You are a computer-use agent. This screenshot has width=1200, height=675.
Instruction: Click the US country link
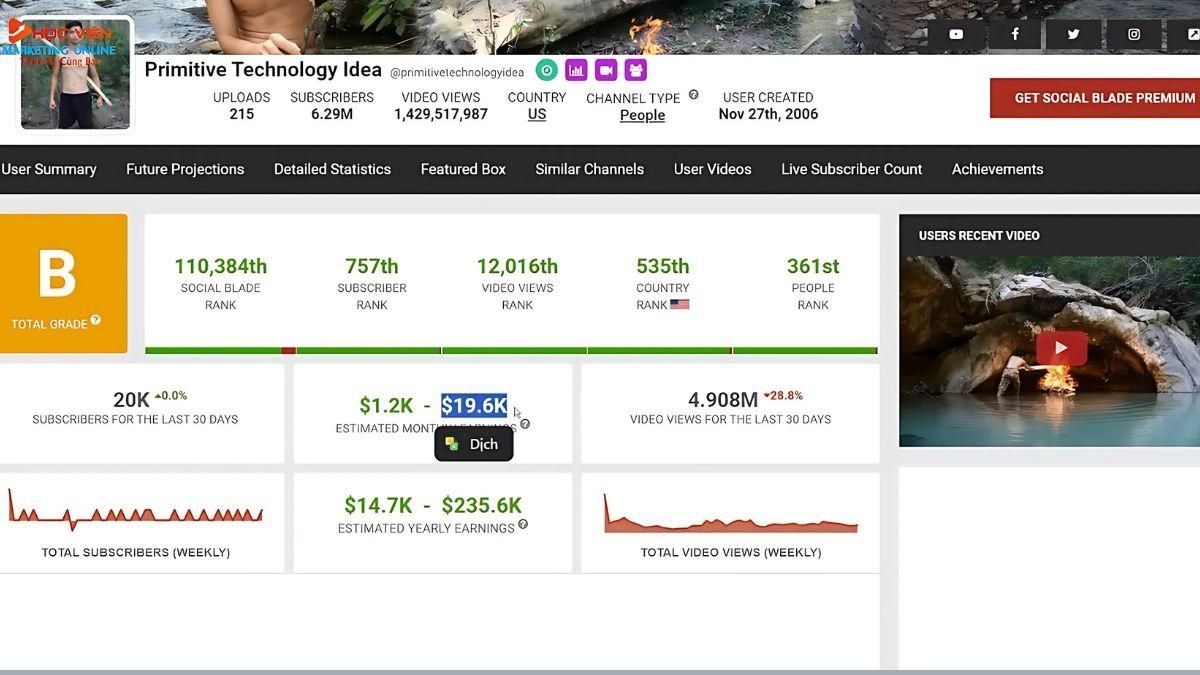click(537, 115)
